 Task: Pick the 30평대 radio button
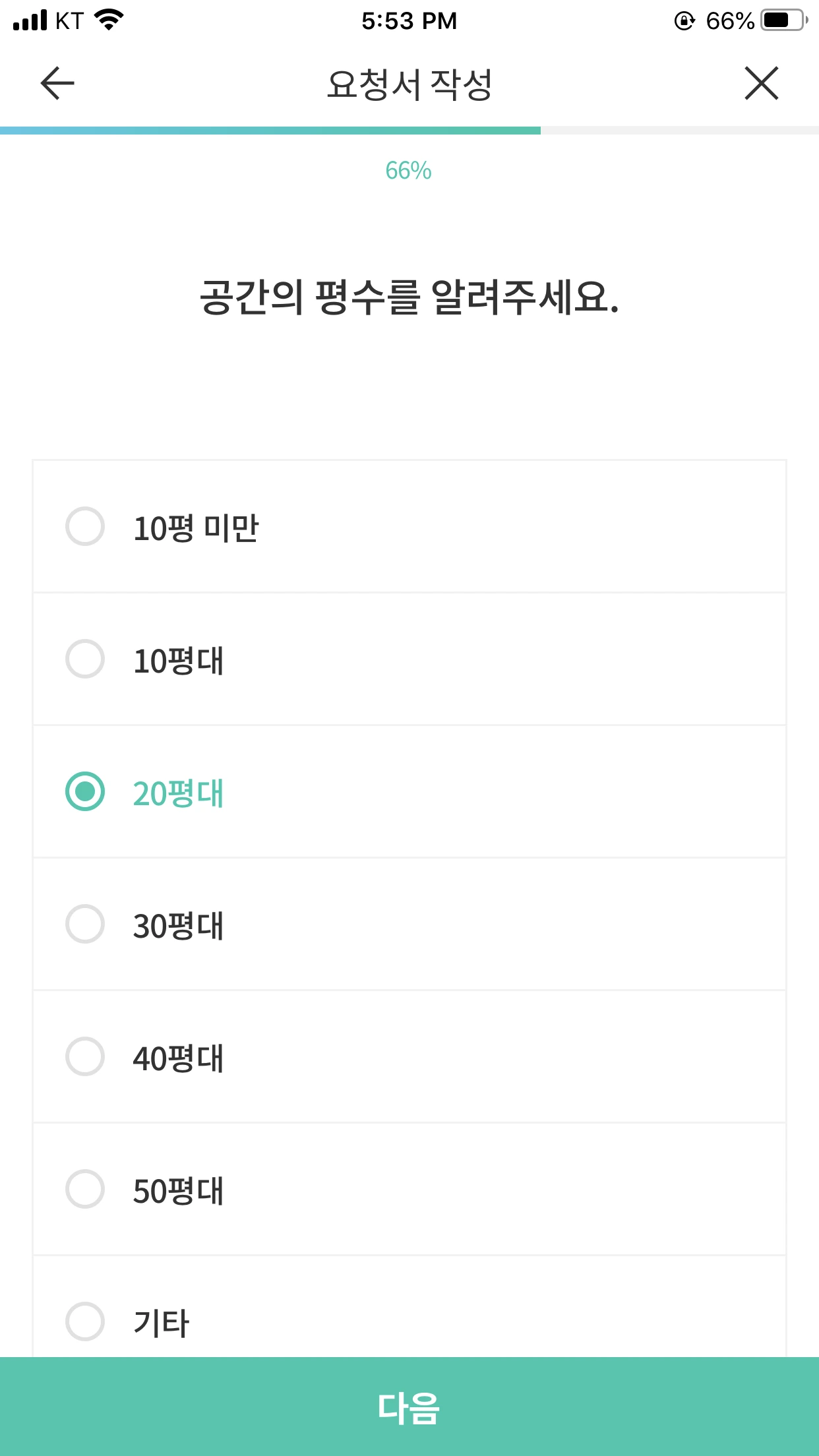(85, 924)
